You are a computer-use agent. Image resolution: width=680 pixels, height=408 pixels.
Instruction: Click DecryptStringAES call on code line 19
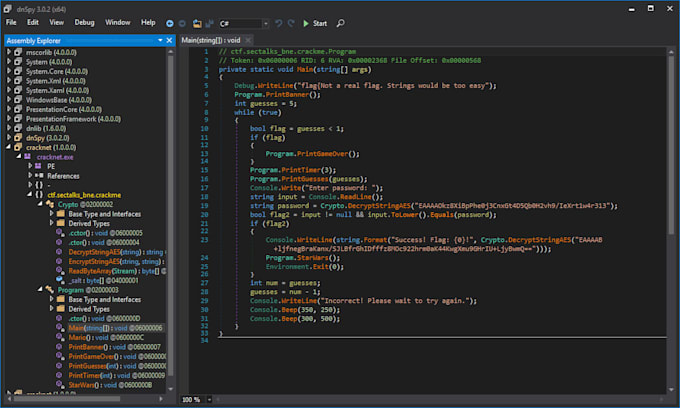379,206
